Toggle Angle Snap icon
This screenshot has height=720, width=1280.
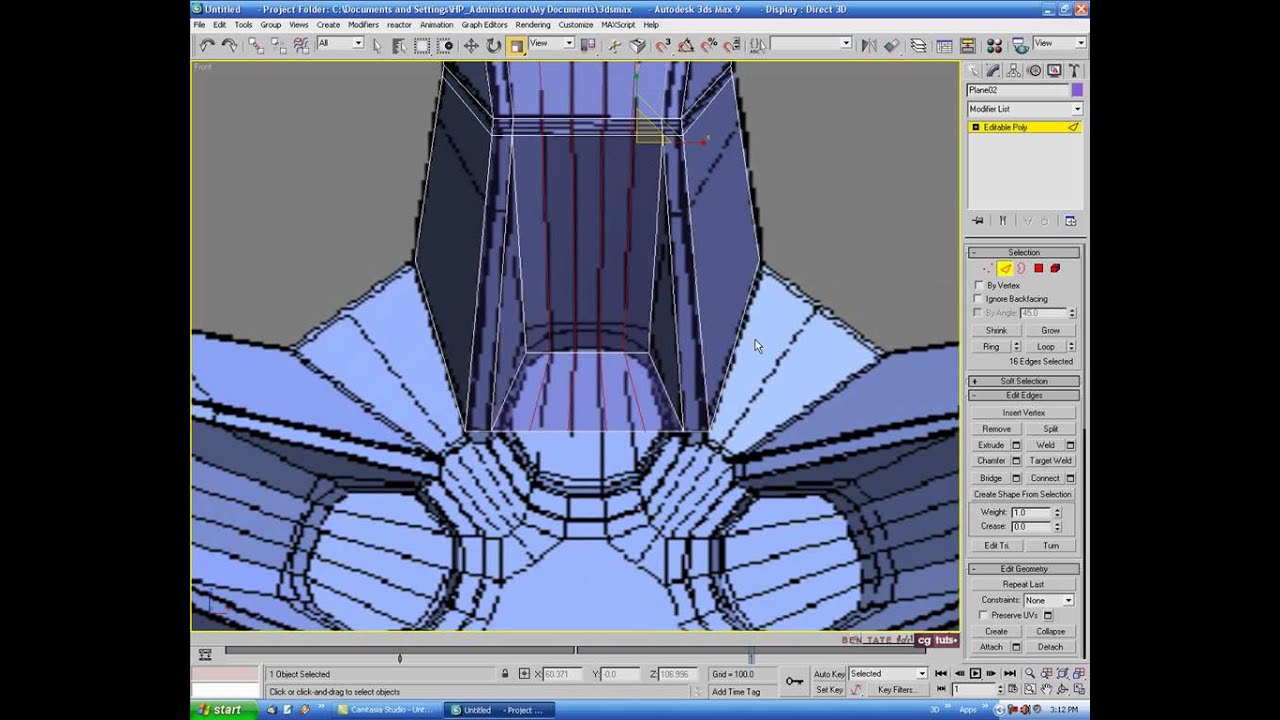click(686, 45)
